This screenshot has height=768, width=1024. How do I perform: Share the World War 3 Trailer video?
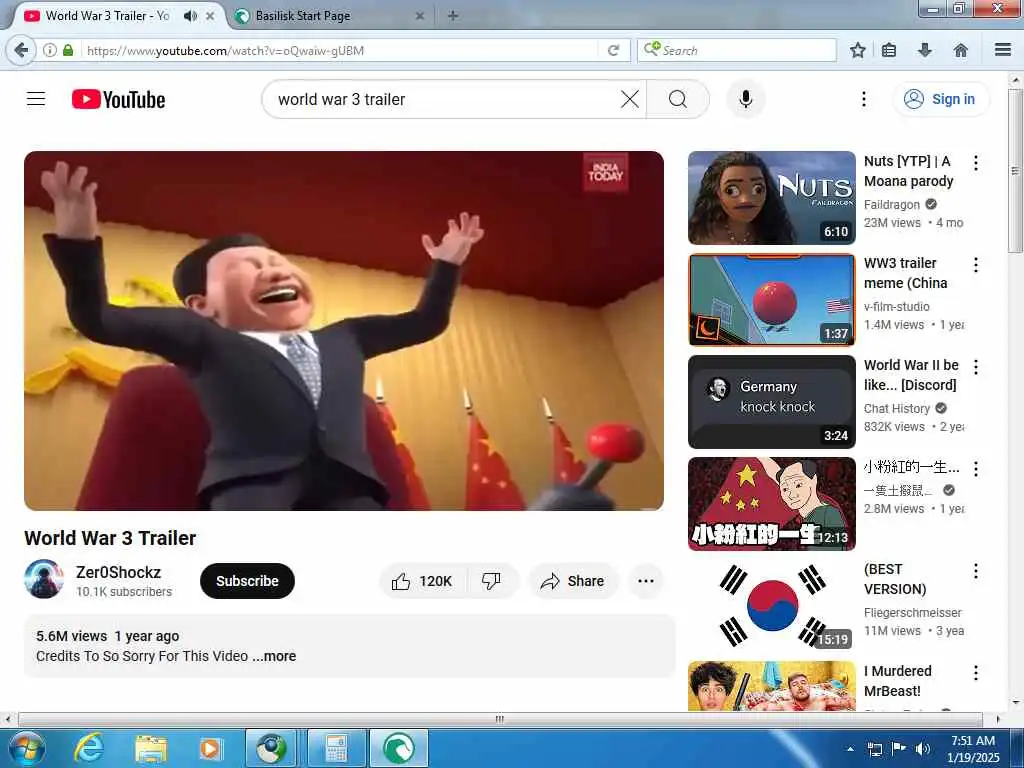point(573,581)
